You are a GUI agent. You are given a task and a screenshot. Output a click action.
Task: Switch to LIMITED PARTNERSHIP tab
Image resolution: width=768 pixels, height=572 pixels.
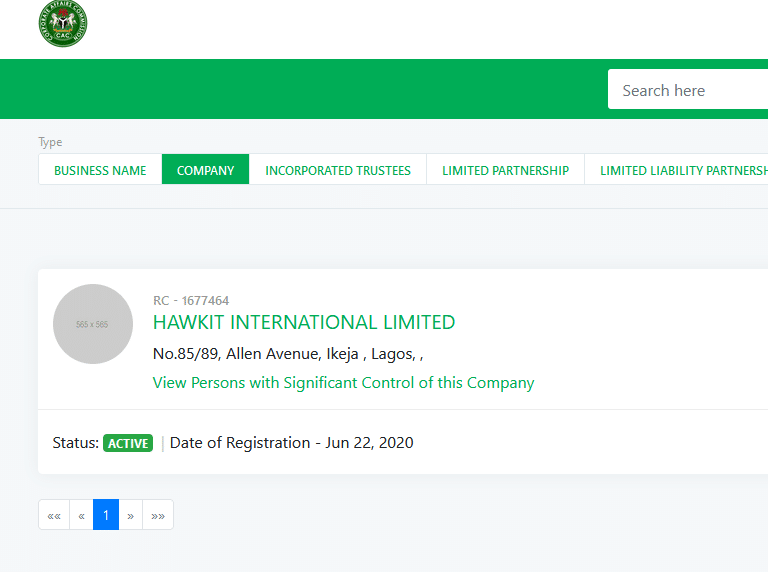click(505, 169)
